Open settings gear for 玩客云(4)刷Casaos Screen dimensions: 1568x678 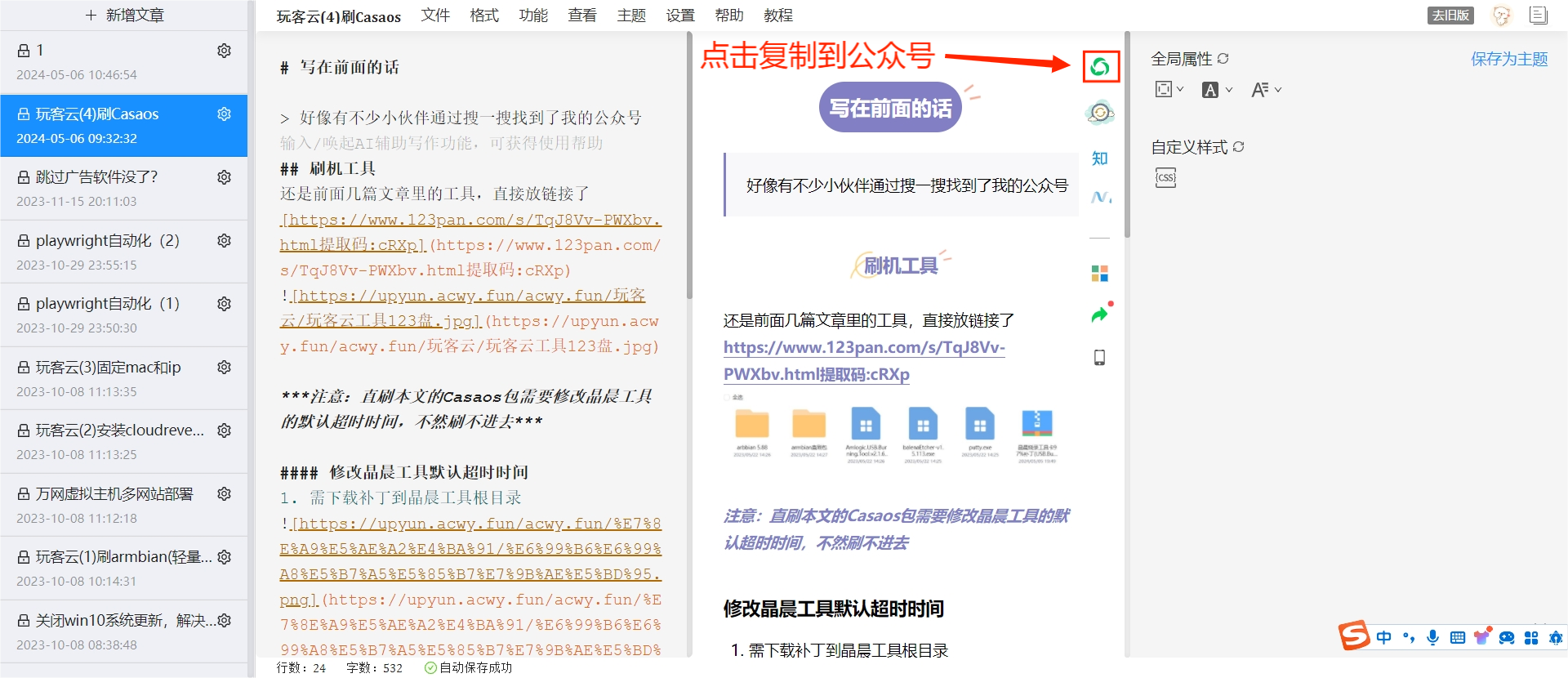tap(224, 114)
